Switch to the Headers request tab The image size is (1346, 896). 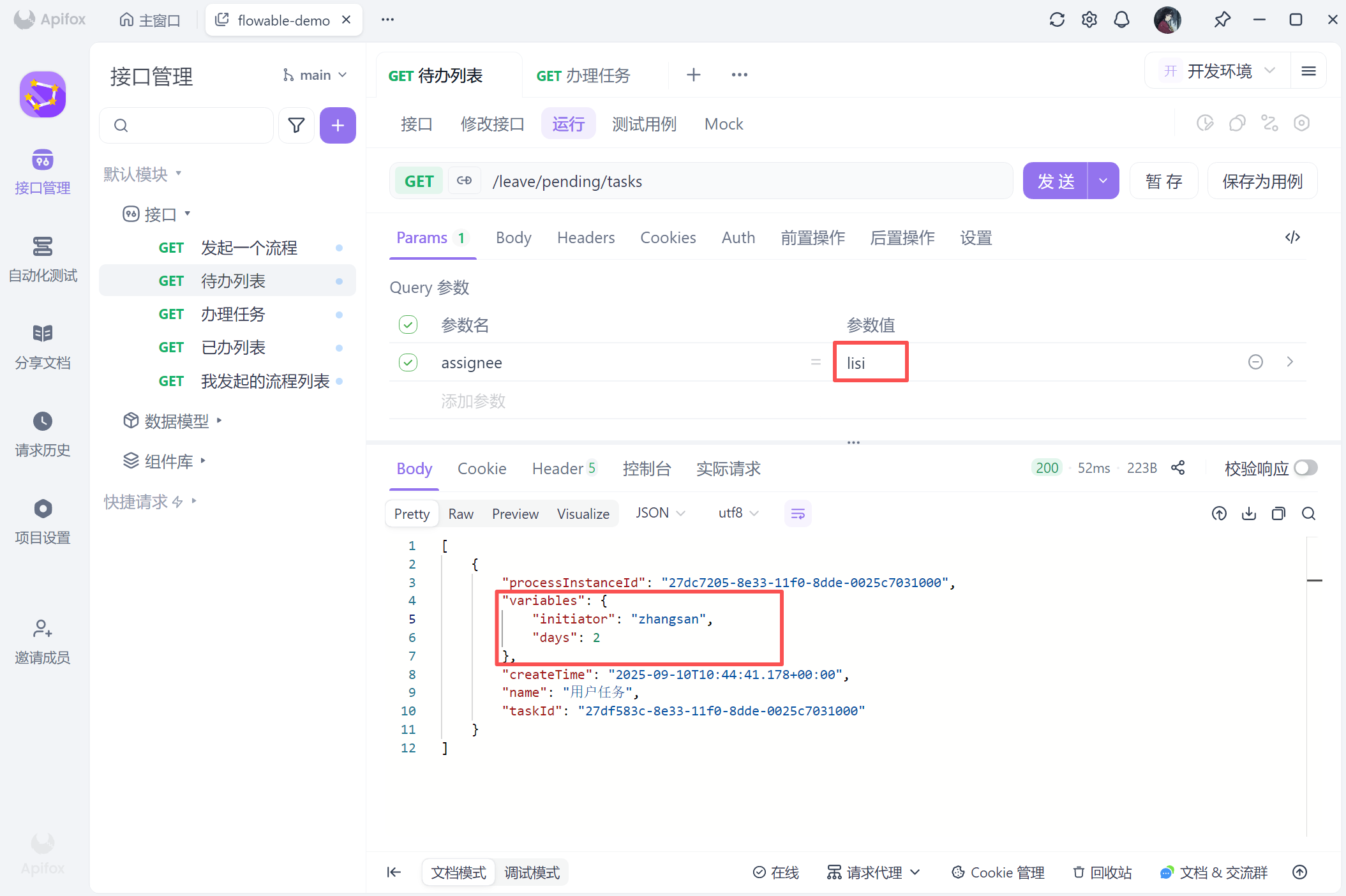click(x=586, y=238)
